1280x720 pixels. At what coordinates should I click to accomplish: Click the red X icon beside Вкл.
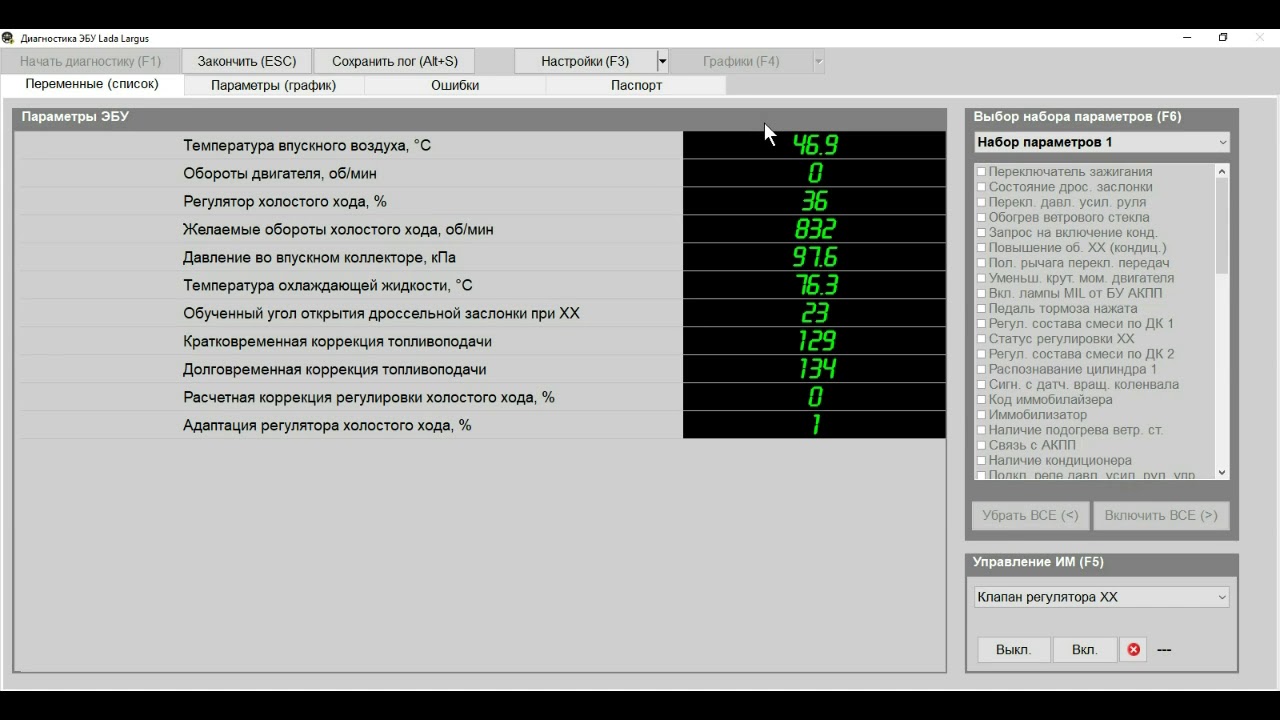pos(1133,650)
